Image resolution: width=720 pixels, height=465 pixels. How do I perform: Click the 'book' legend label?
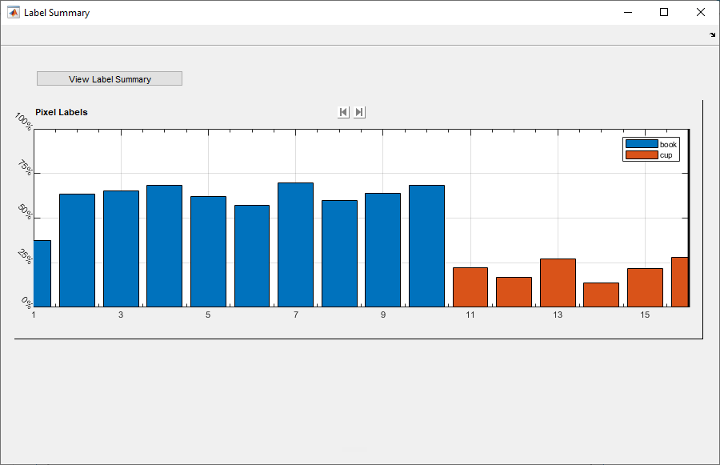(668, 144)
